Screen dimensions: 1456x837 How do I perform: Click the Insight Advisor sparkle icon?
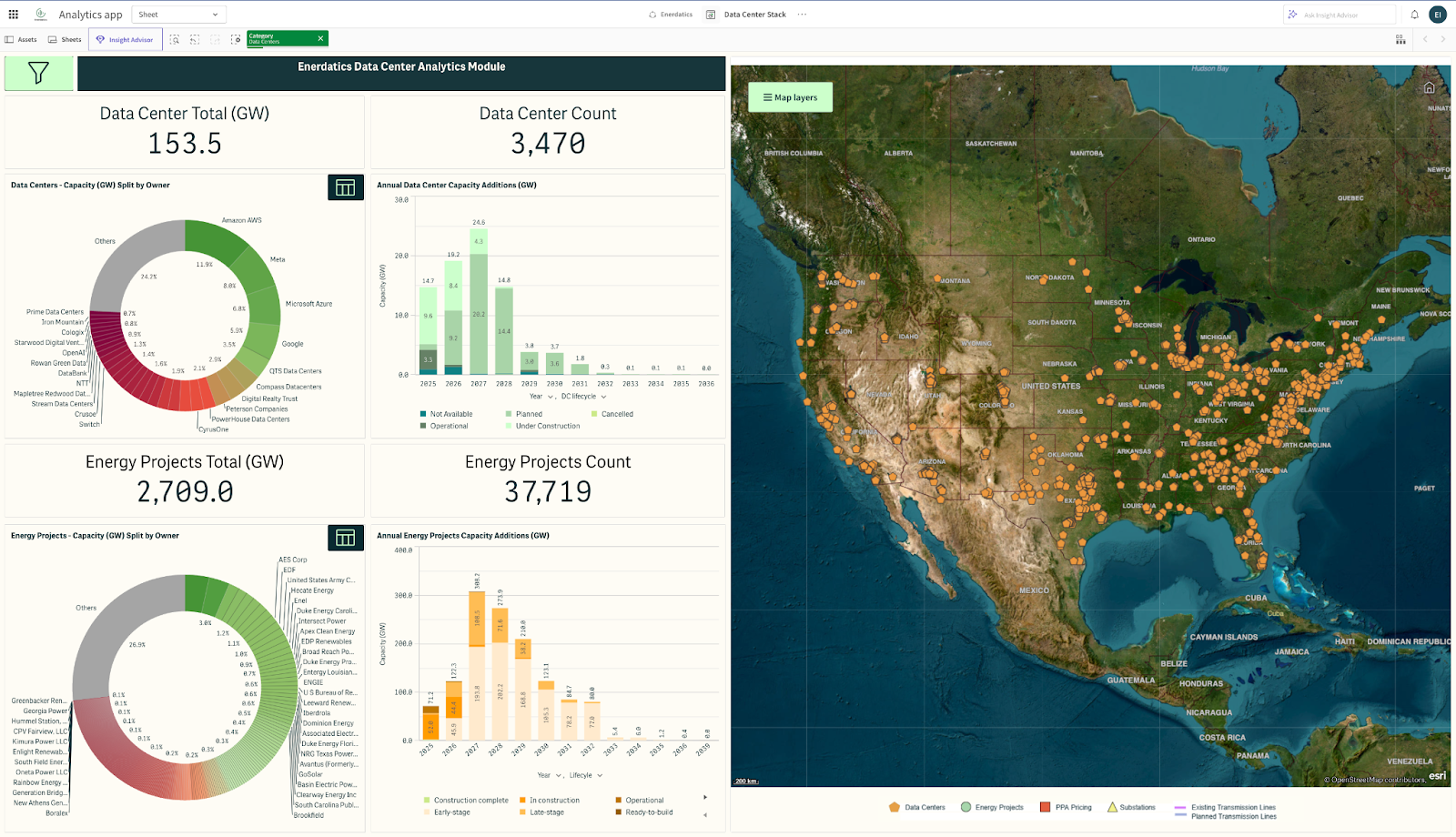(1292, 15)
